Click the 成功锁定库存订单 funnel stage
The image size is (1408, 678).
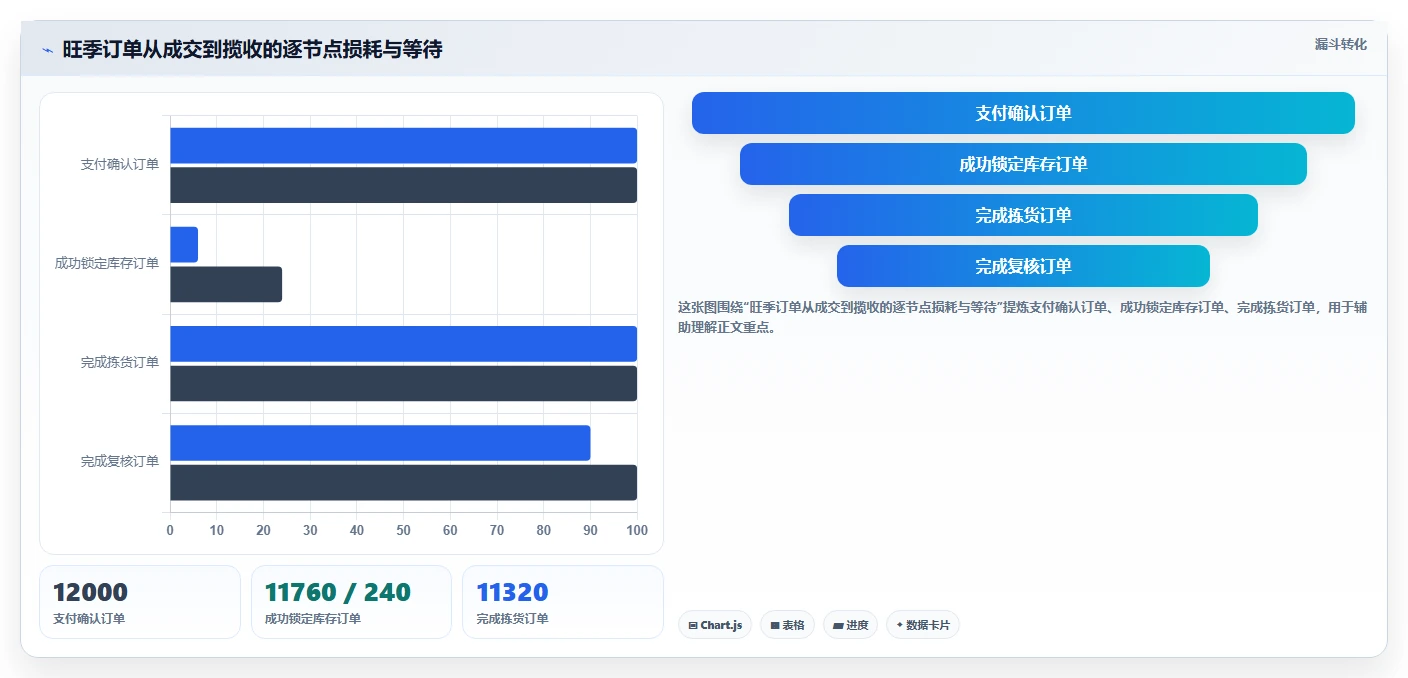click(x=1023, y=164)
